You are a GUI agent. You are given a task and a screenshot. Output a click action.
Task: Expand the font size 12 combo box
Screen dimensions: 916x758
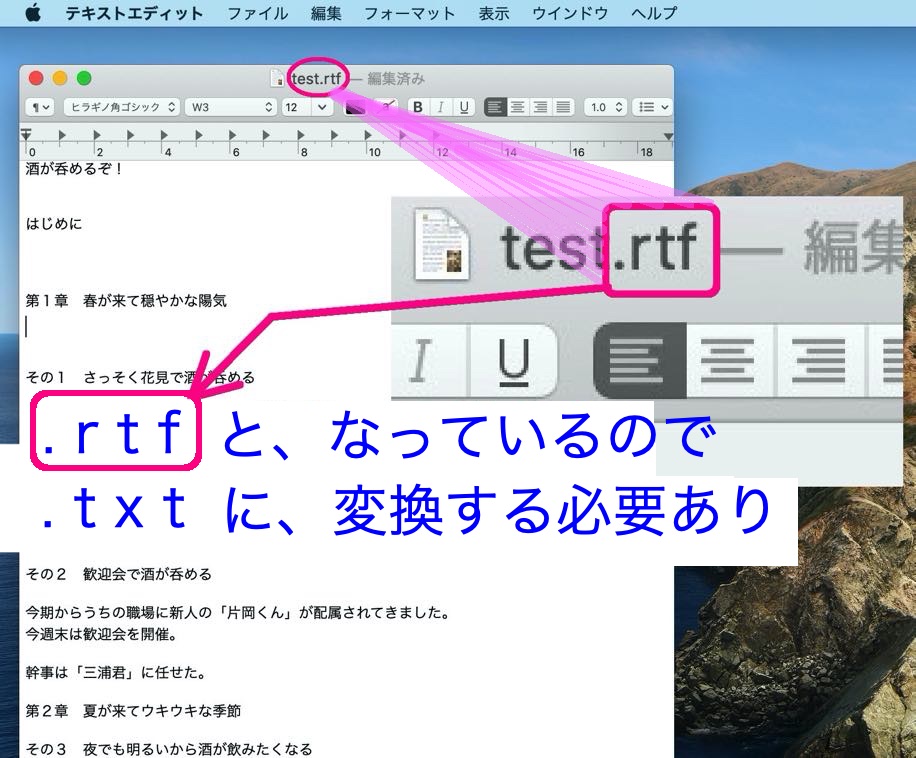point(322,107)
